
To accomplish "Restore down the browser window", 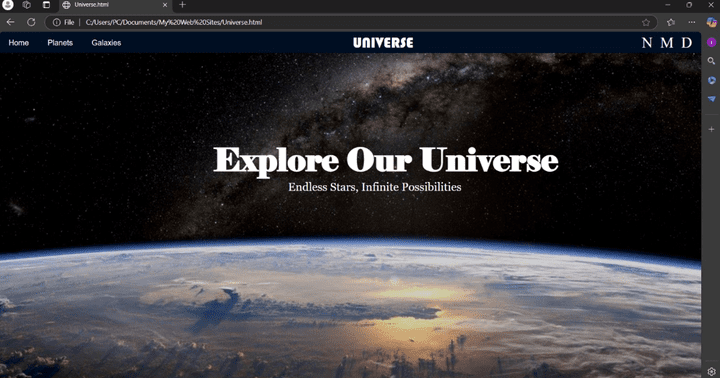I will click(689, 5).
